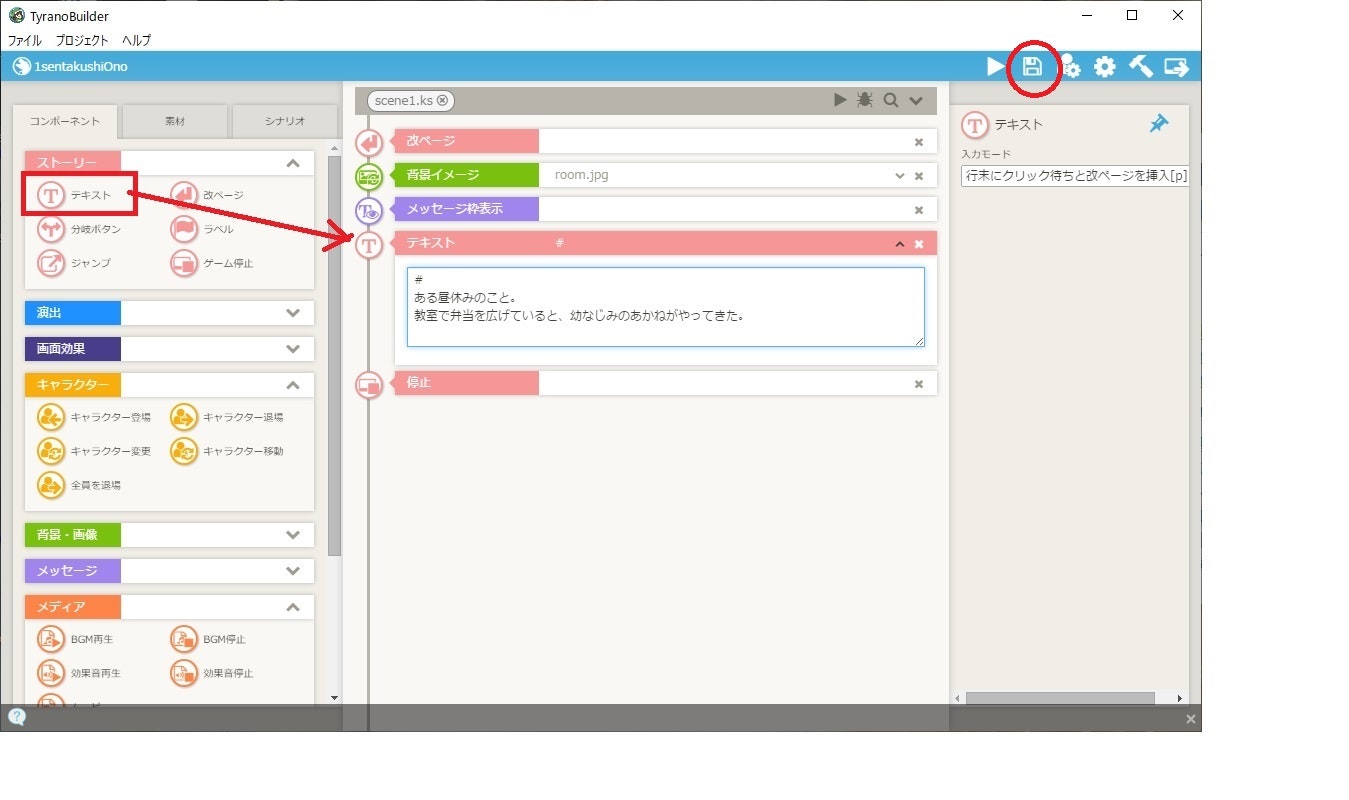Select the ラベル component
Image resolution: width=1349 pixels, height=800 pixels.
(x=202, y=229)
